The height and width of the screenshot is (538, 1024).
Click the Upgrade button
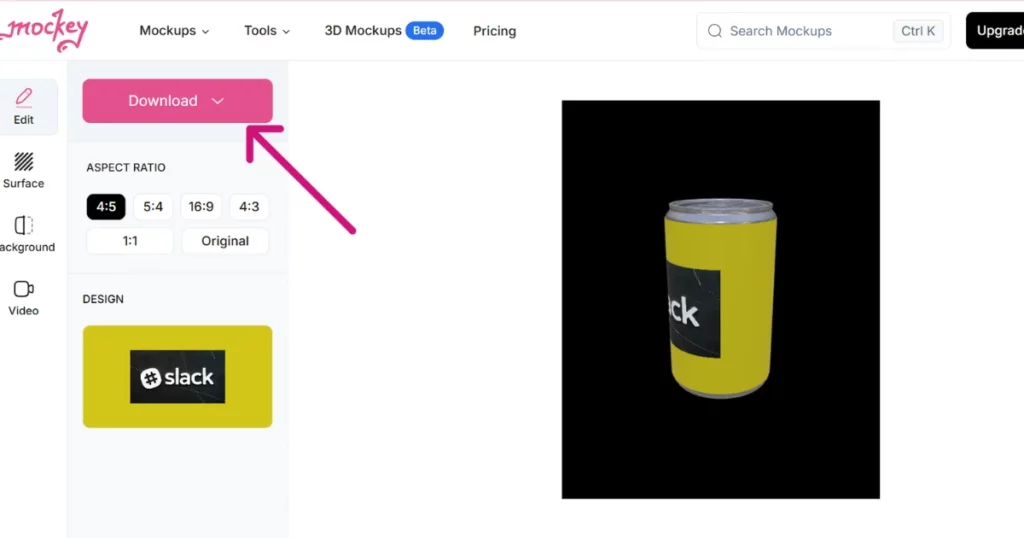(995, 31)
